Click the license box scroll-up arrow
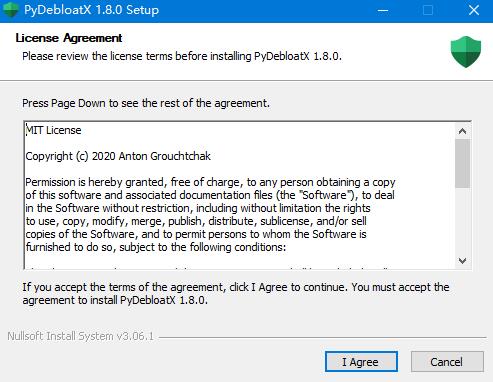Image resolution: width=493 pixels, height=382 pixels. pyautogui.click(x=462, y=131)
